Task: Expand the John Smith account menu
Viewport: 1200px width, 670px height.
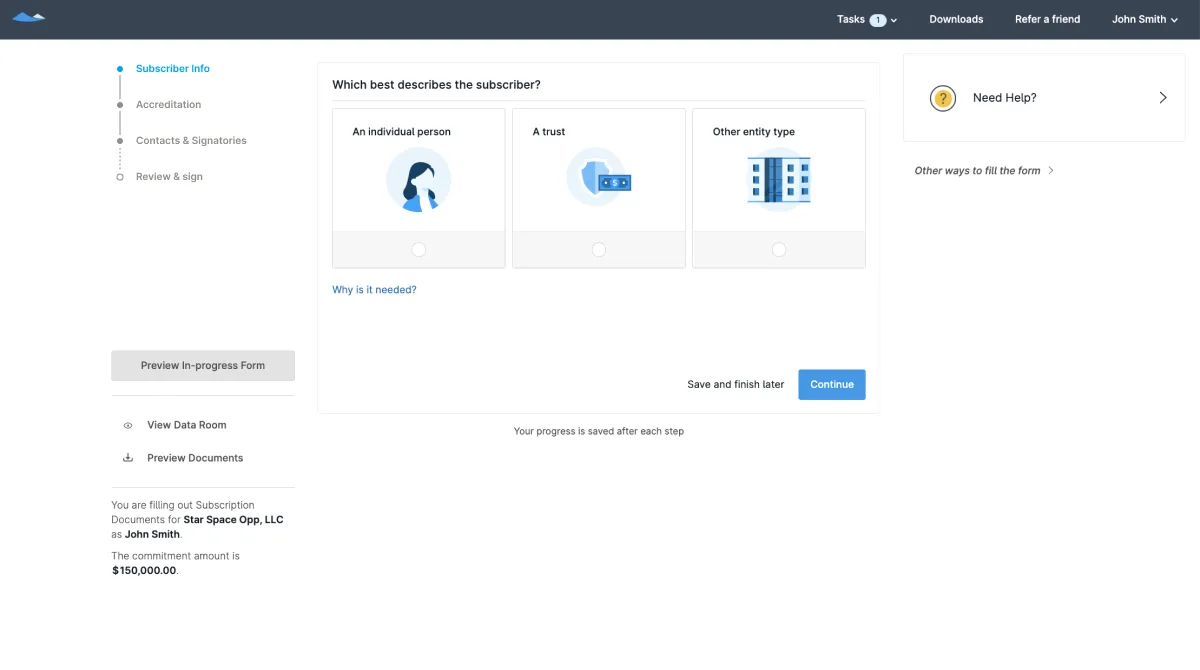Action: point(1145,19)
